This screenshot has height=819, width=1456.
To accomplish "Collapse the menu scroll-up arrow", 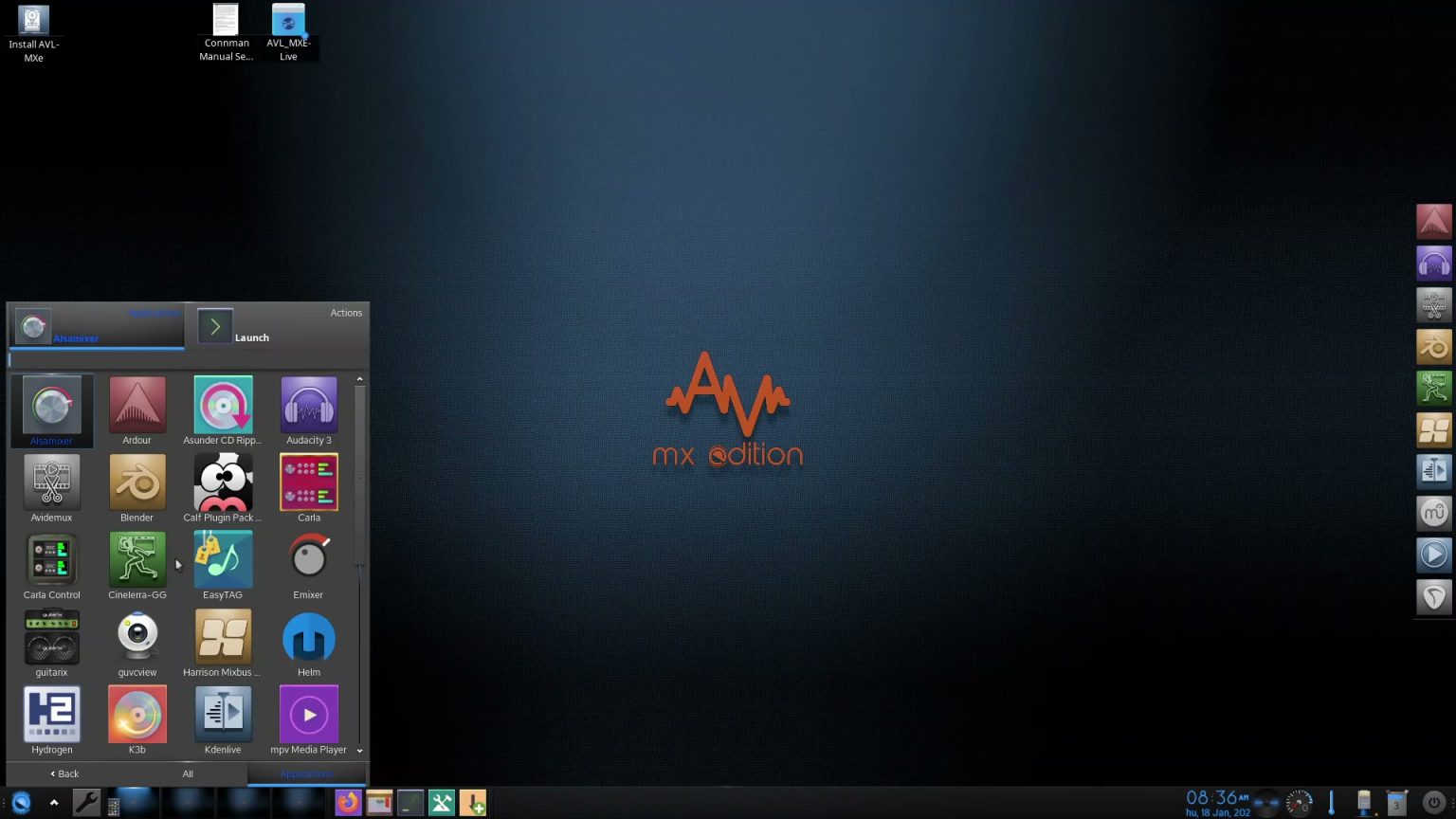I will [359, 378].
